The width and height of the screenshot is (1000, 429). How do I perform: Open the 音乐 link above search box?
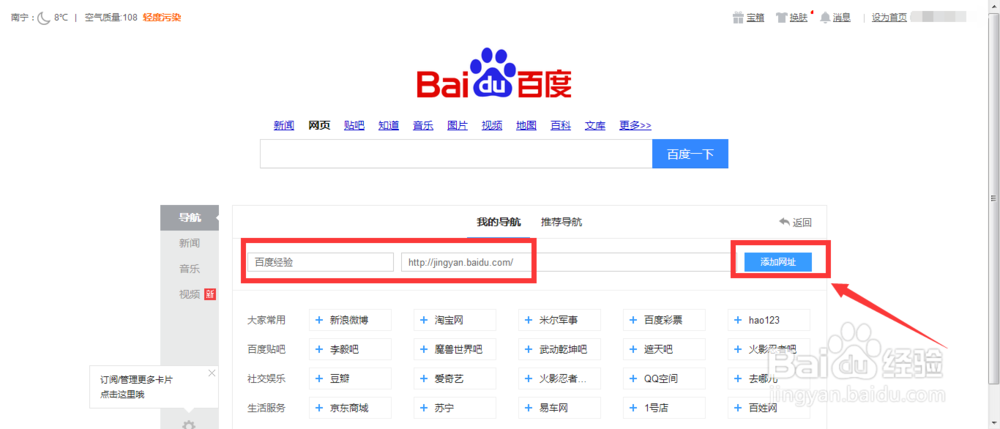pyautogui.click(x=423, y=126)
